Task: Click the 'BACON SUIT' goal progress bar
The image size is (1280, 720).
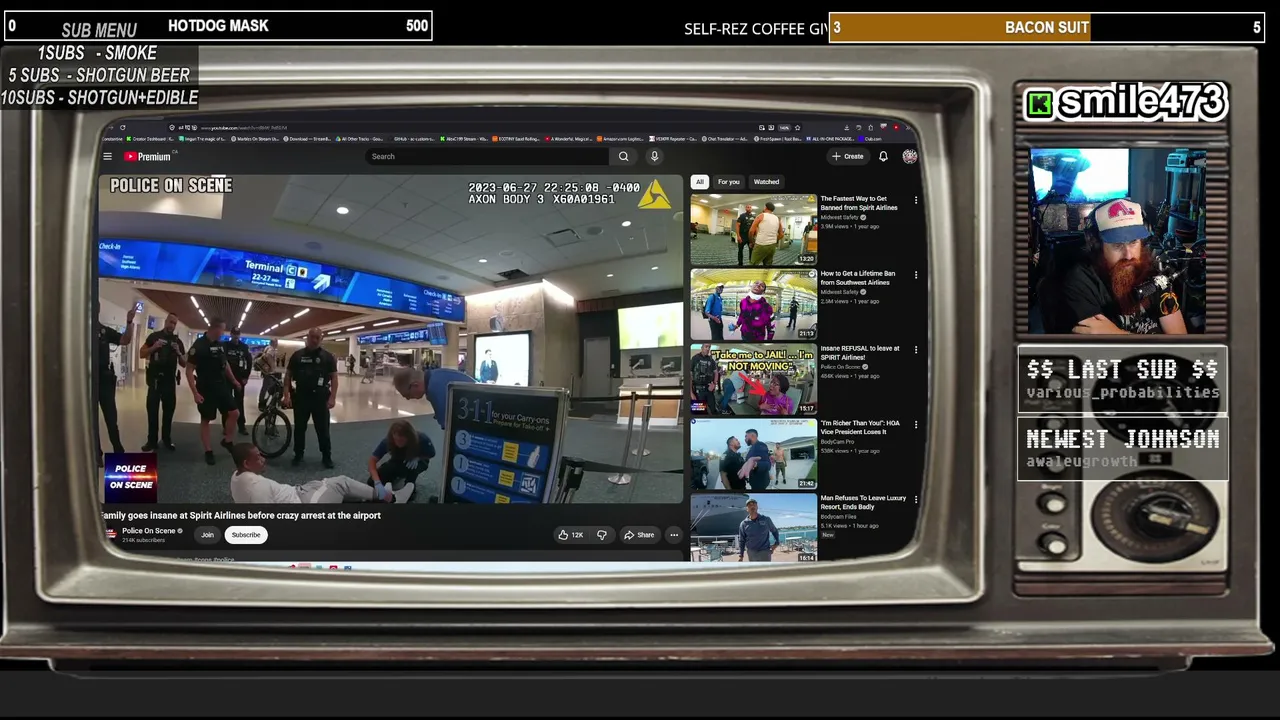Action: pyautogui.click(x=1047, y=27)
